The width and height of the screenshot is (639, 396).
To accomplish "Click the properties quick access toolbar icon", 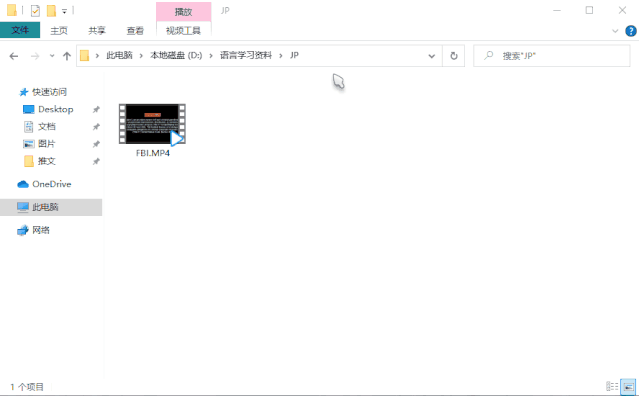I will pyautogui.click(x=35, y=11).
